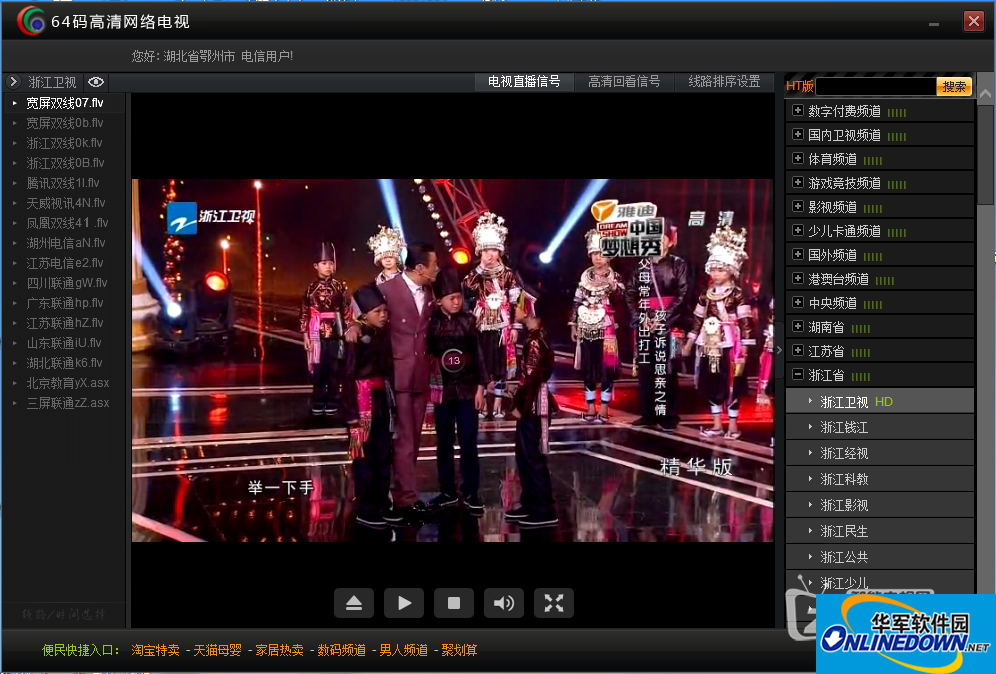Click the Play button in playback controls
The height and width of the screenshot is (674, 996).
(403, 603)
